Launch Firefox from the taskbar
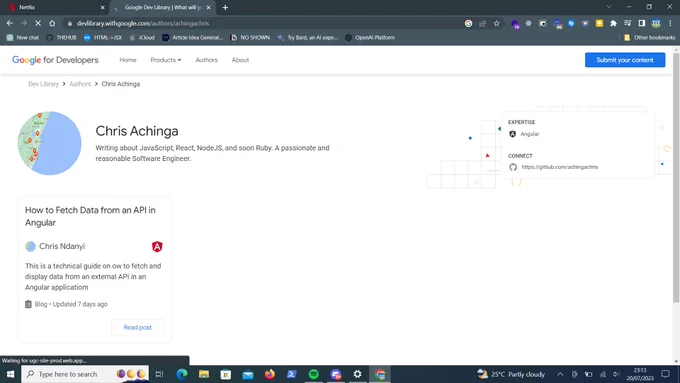 (270, 374)
